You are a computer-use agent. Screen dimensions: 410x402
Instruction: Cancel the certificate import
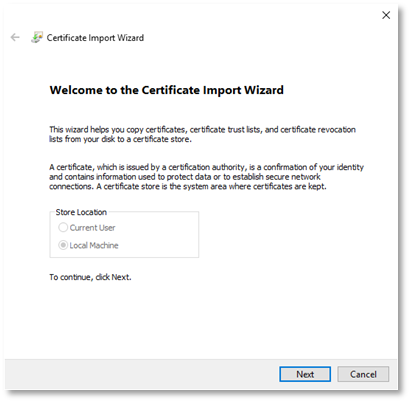click(x=363, y=374)
